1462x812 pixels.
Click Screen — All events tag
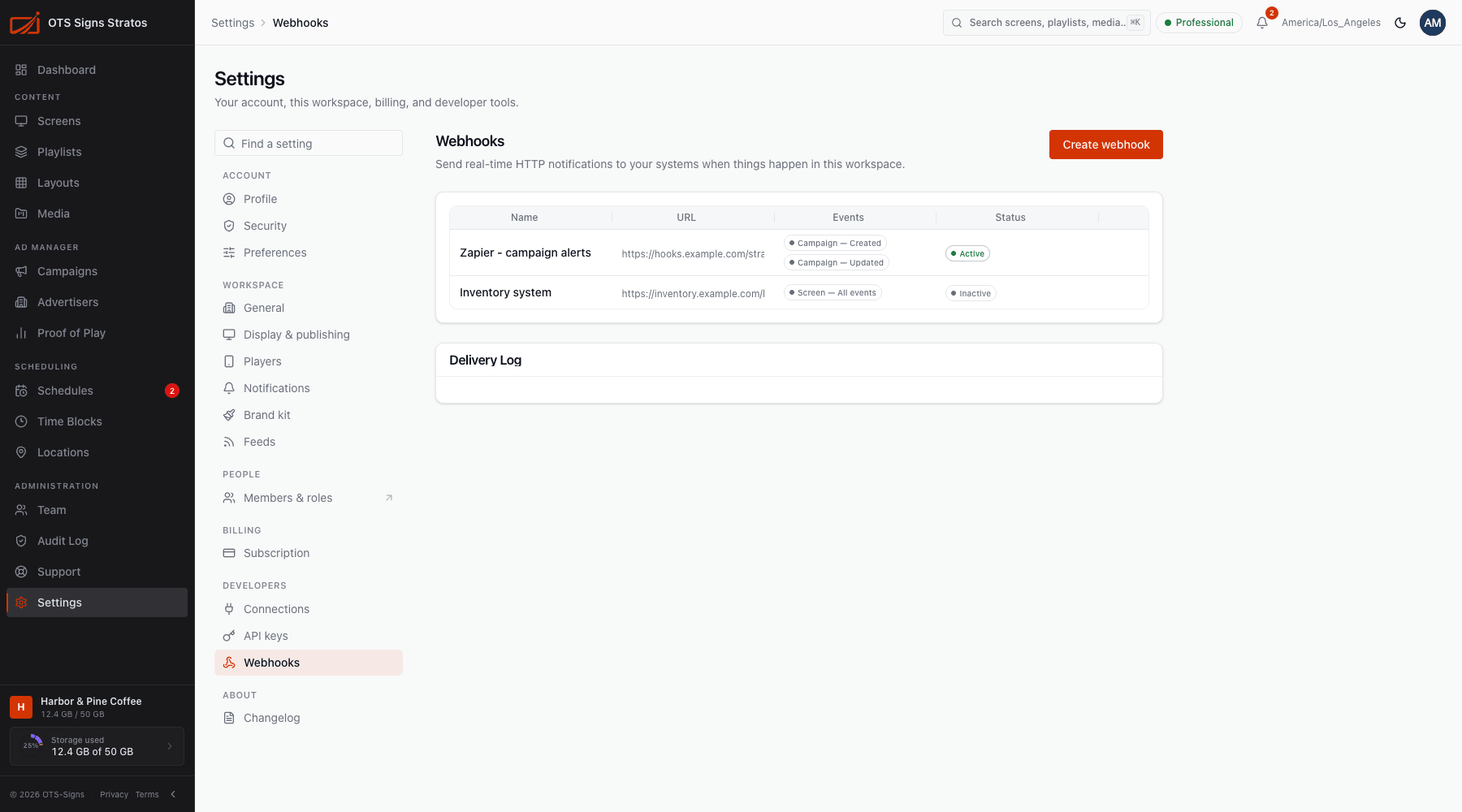(833, 292)
